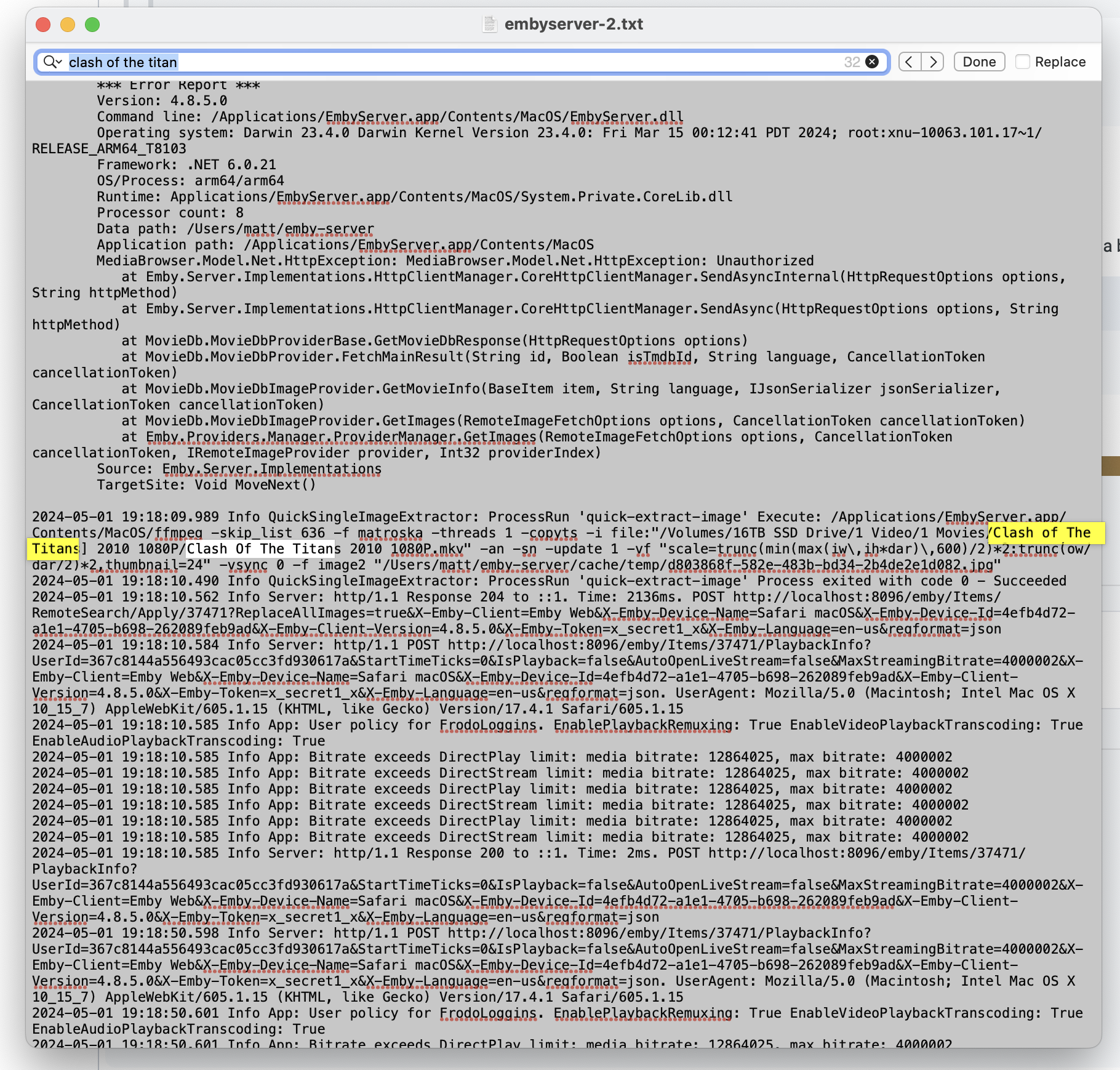Open the search options magnifier dropdown
Screen dimensions: 1120x1070
click(x=53, y=62)
